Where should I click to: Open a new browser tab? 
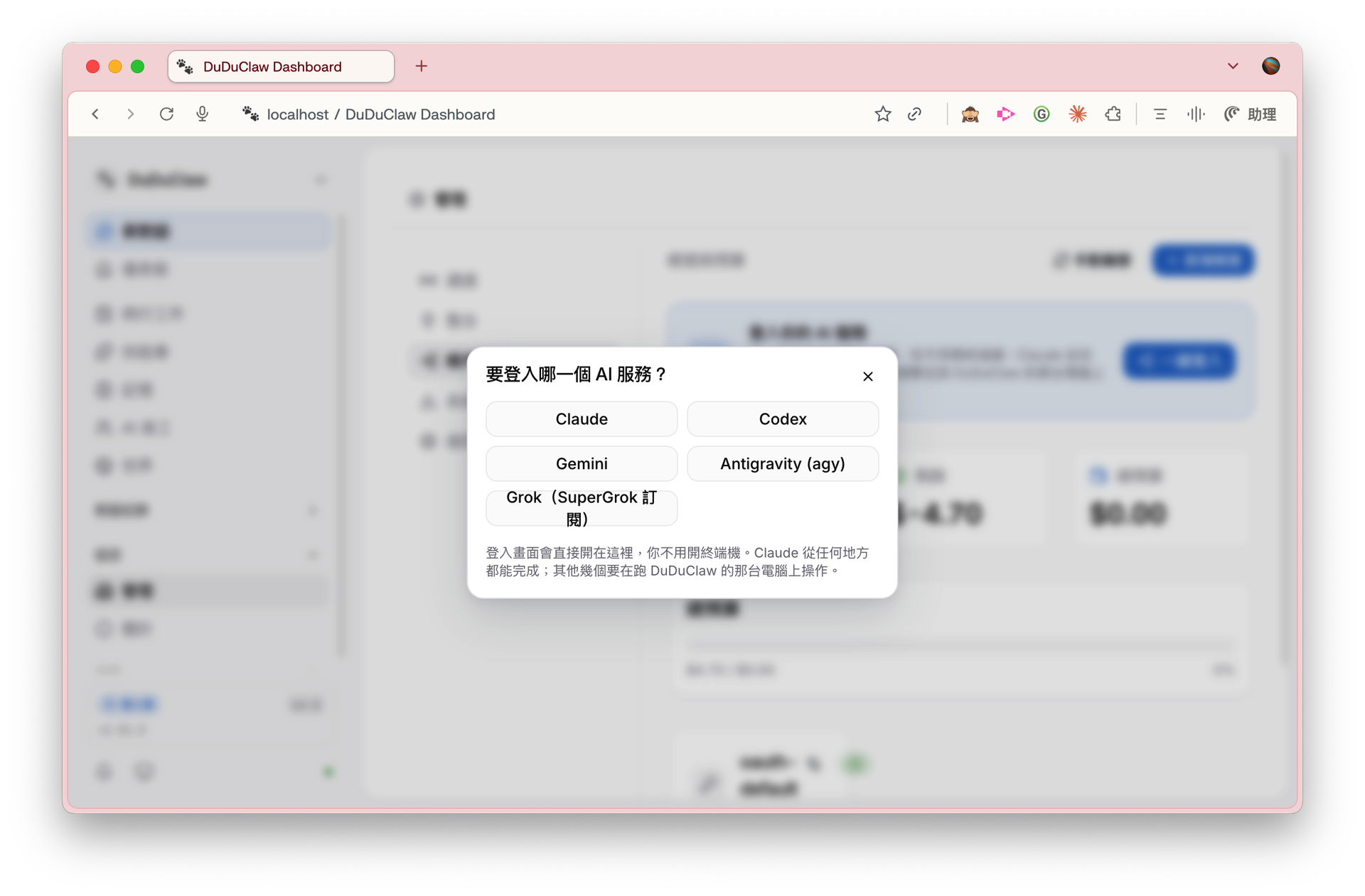tap(422, 66)
